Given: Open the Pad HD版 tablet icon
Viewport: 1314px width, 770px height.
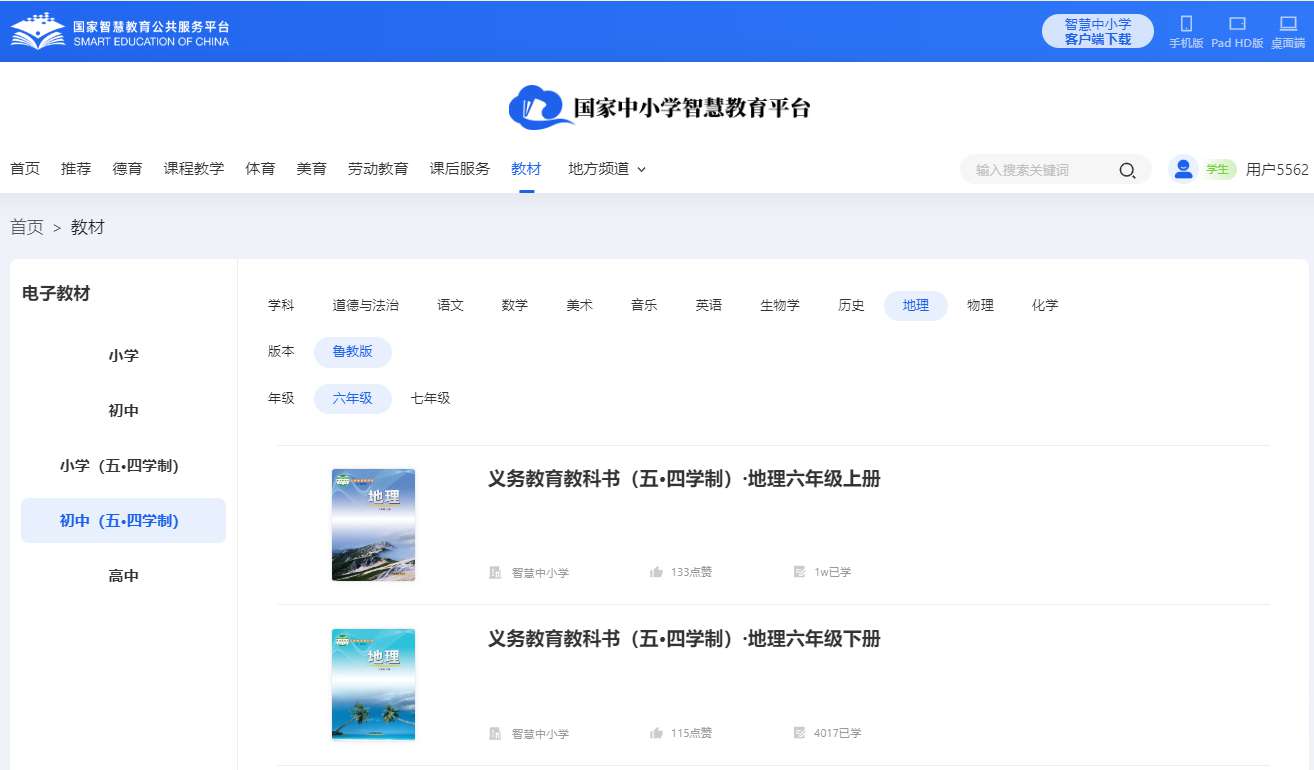Looking at the screenshot, I should [1237, 23].
